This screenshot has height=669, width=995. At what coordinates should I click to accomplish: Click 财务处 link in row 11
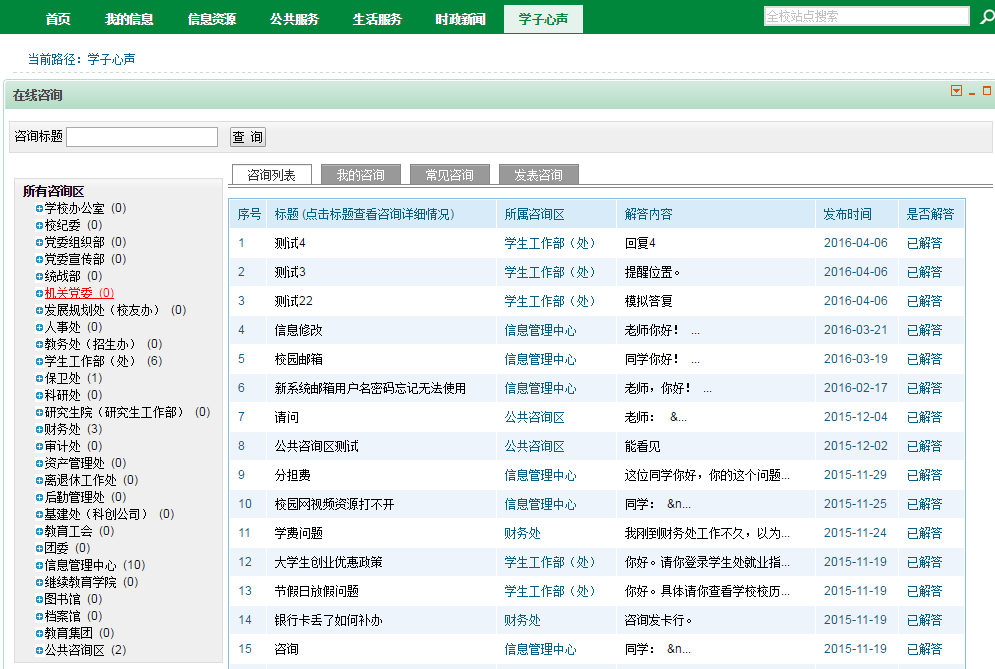[522, 533]
